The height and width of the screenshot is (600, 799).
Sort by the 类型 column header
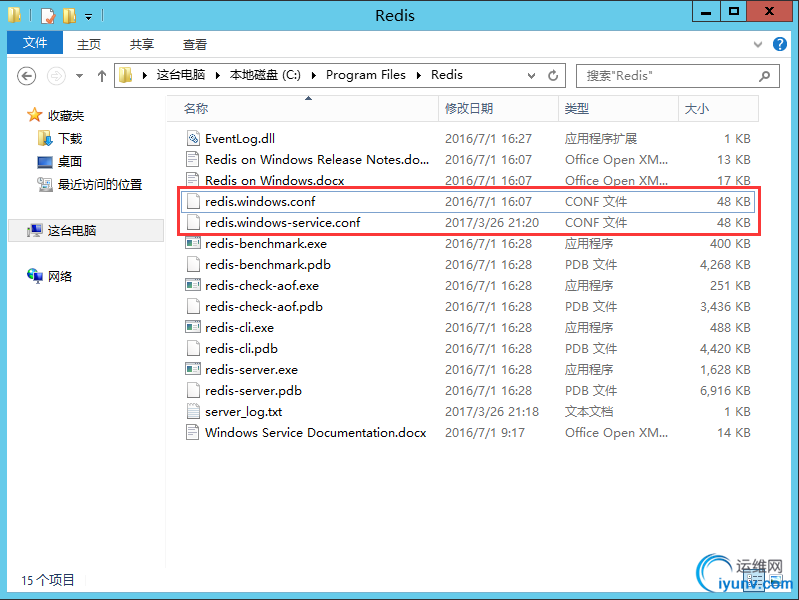click(x=618, y=109)
